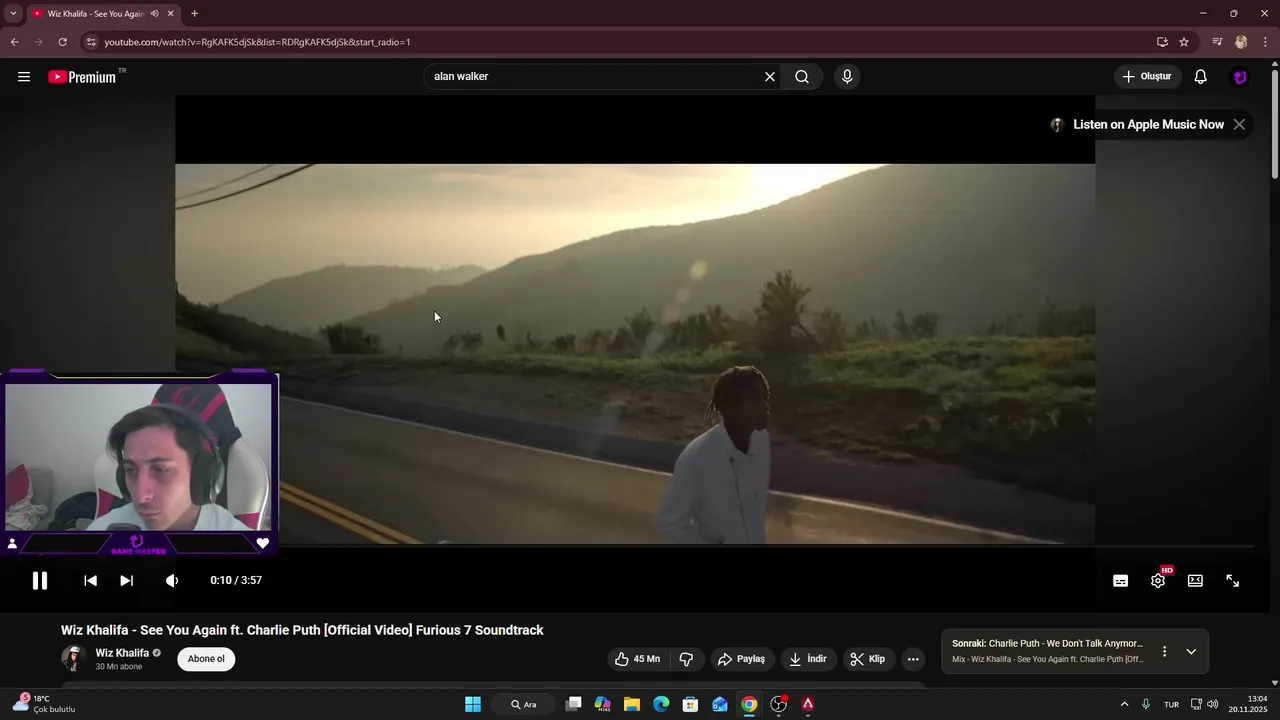Skip to previous video in playlist
Viewport: 1280px width, 720px height.
pos(90,581)
